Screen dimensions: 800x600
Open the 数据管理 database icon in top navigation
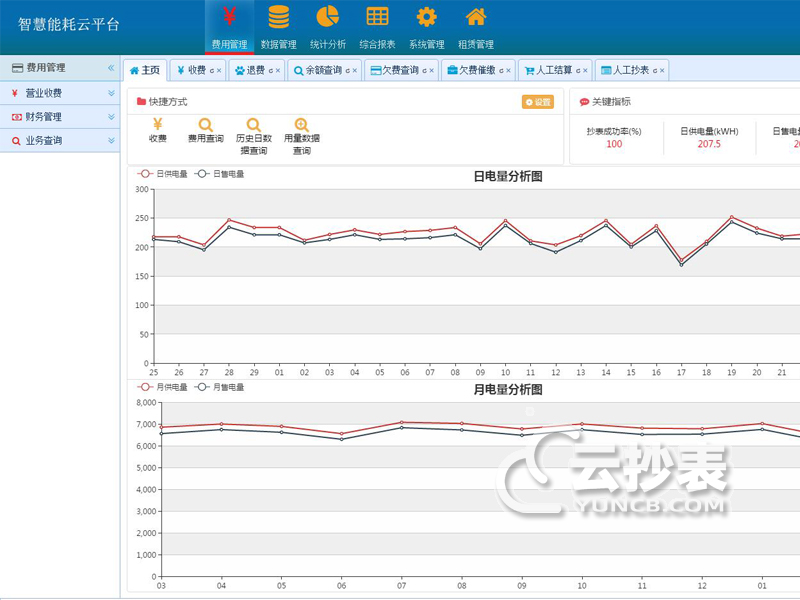pyautogui.click(x=279, y=17)
